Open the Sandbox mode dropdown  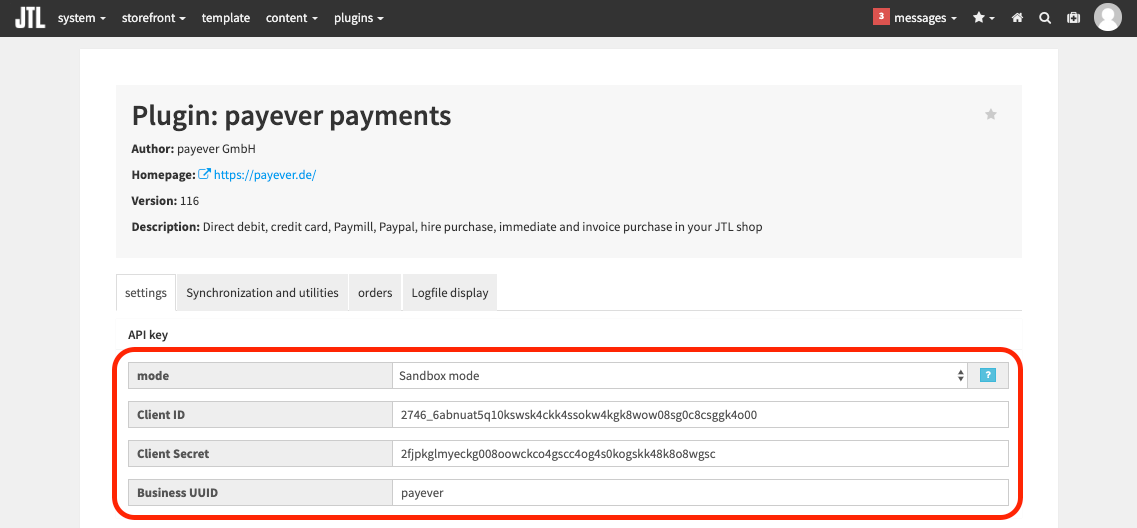(x=681, y=376)
